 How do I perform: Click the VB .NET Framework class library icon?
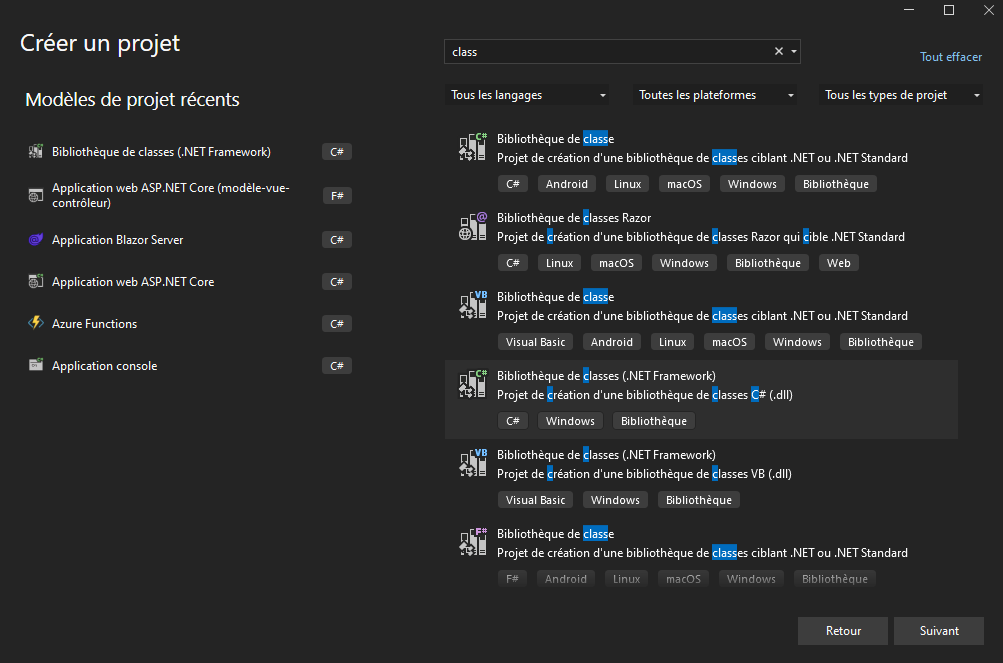pyautogui.click(x=472, y=464)
